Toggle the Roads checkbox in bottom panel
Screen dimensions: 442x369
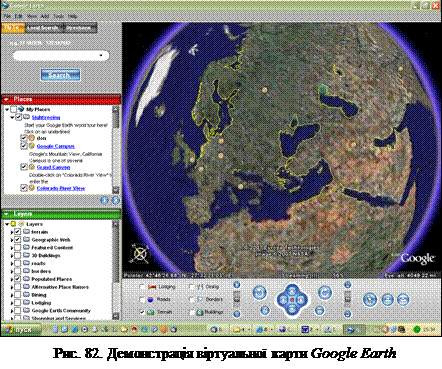[142, 299]
